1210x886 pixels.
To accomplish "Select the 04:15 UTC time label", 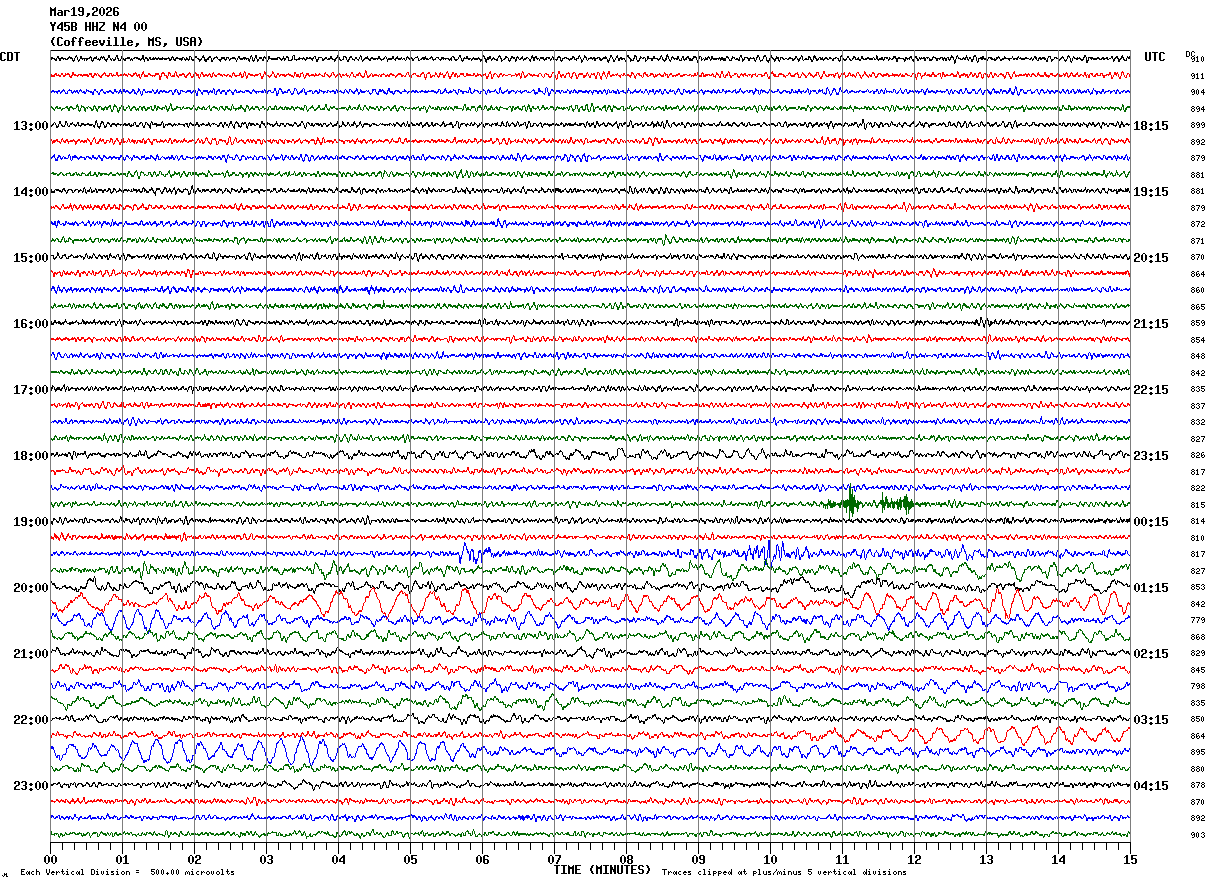I will coord(1151,786).
